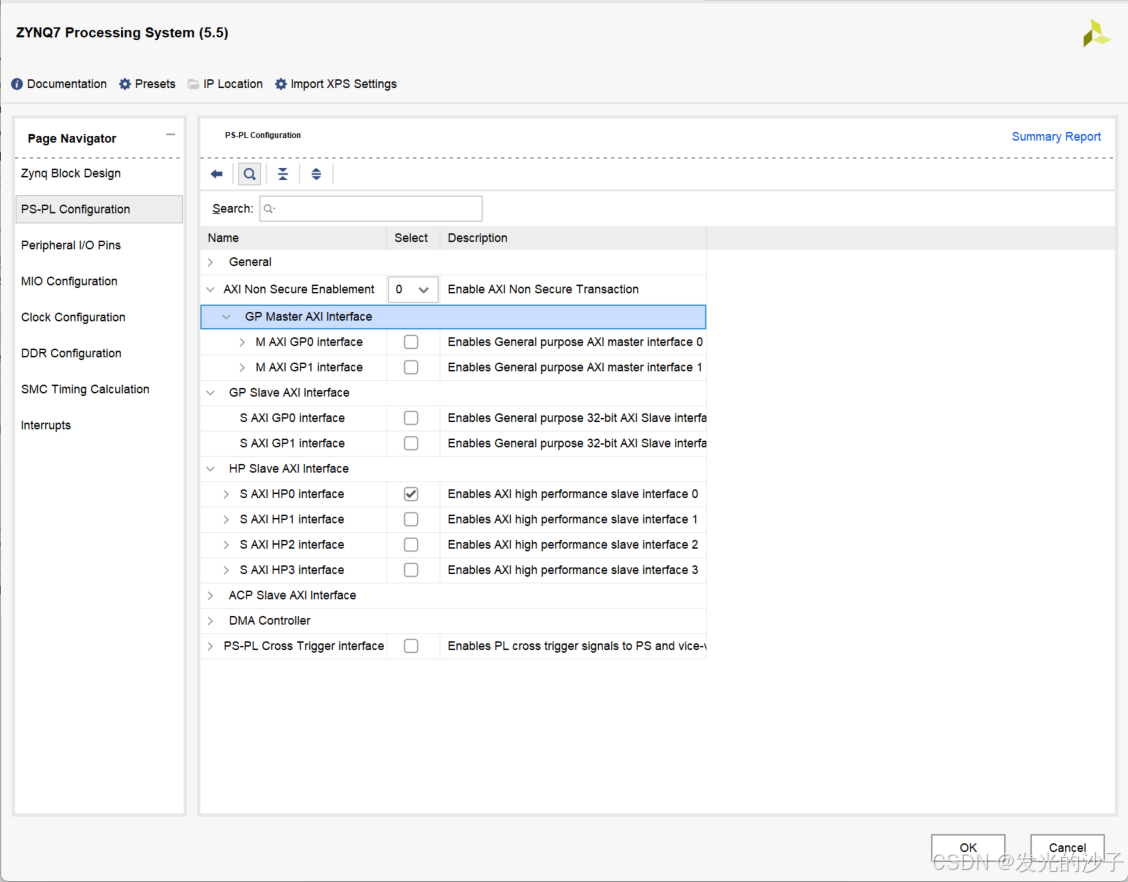Image resolution: width=1128 pixels, height=882 pixels.
Task: Open DDR Configuration page
Action: pos(99,353)
